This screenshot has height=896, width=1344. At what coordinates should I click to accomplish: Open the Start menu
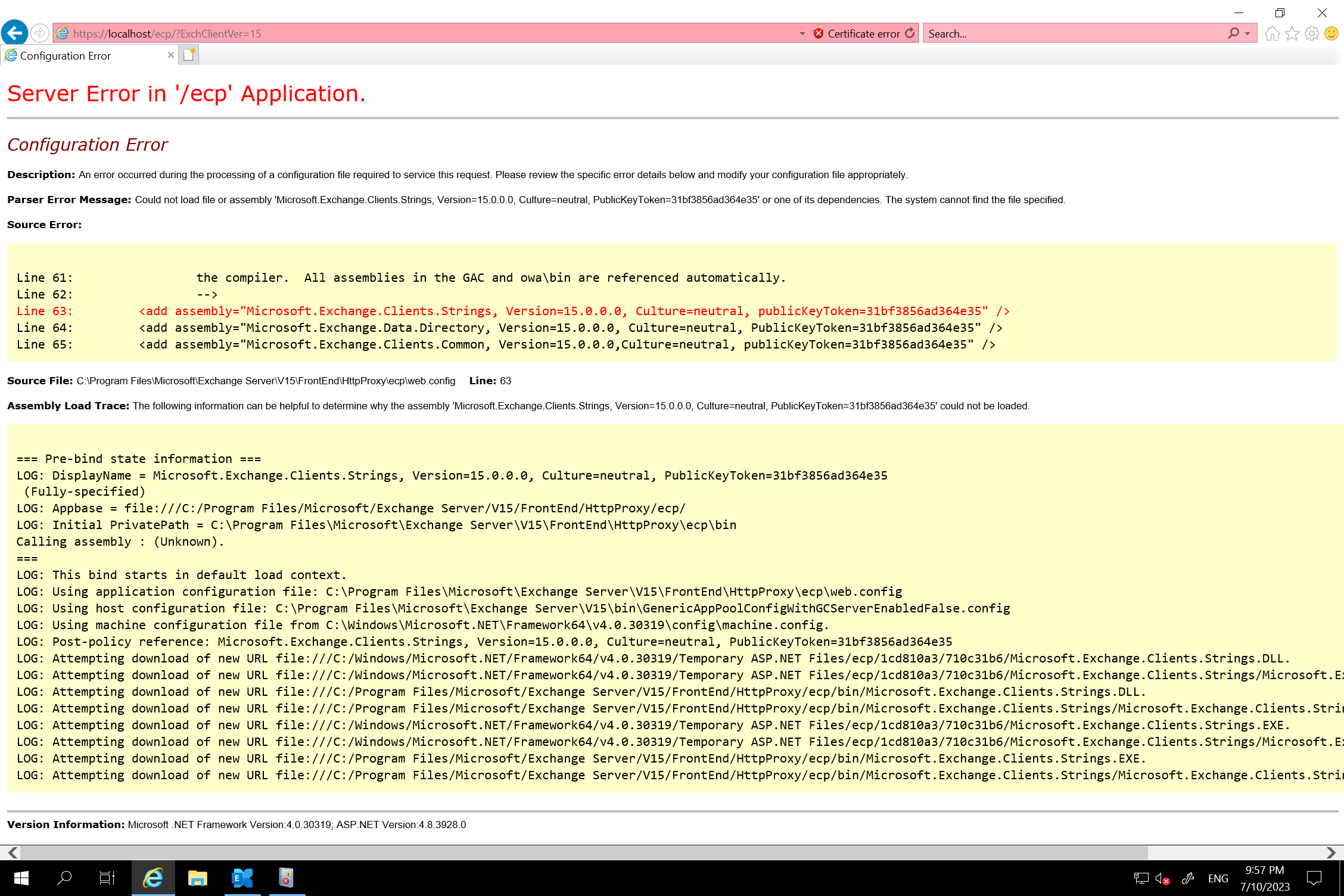pos(21,878)
